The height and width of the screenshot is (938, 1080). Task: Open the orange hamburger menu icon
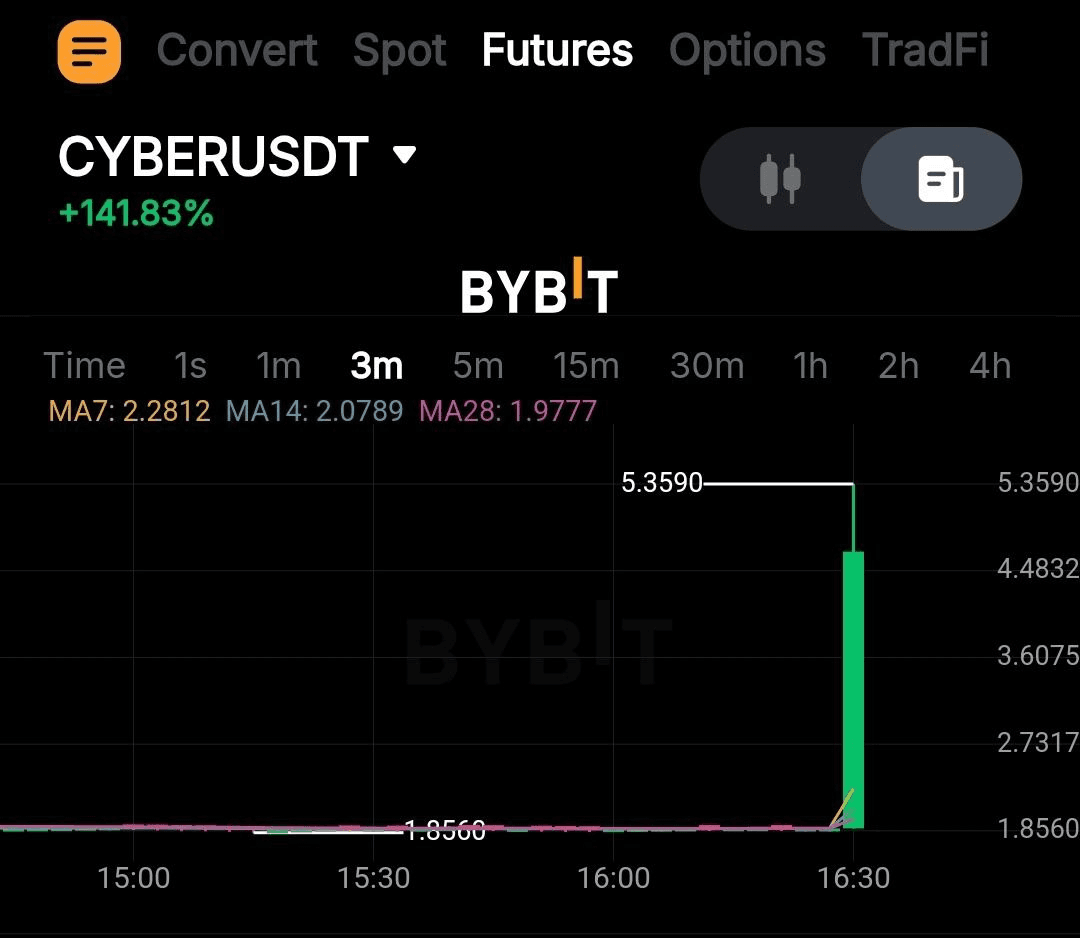point(89,51)
